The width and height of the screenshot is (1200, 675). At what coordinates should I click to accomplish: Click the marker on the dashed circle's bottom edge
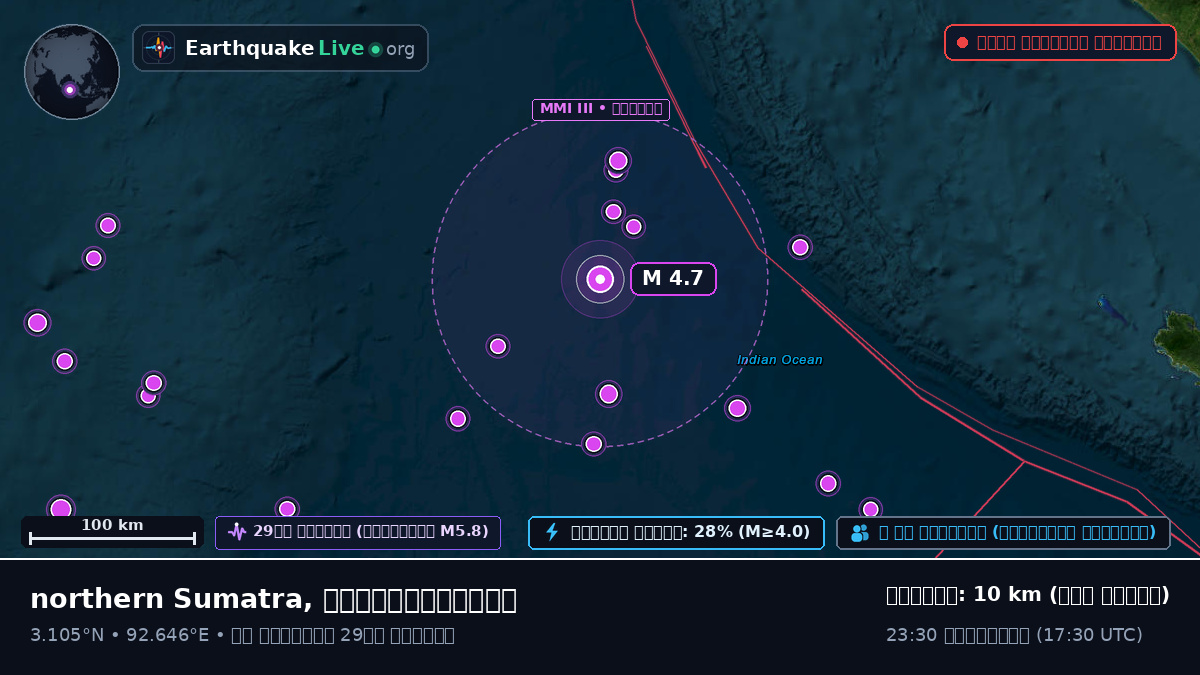pos(594,444)
